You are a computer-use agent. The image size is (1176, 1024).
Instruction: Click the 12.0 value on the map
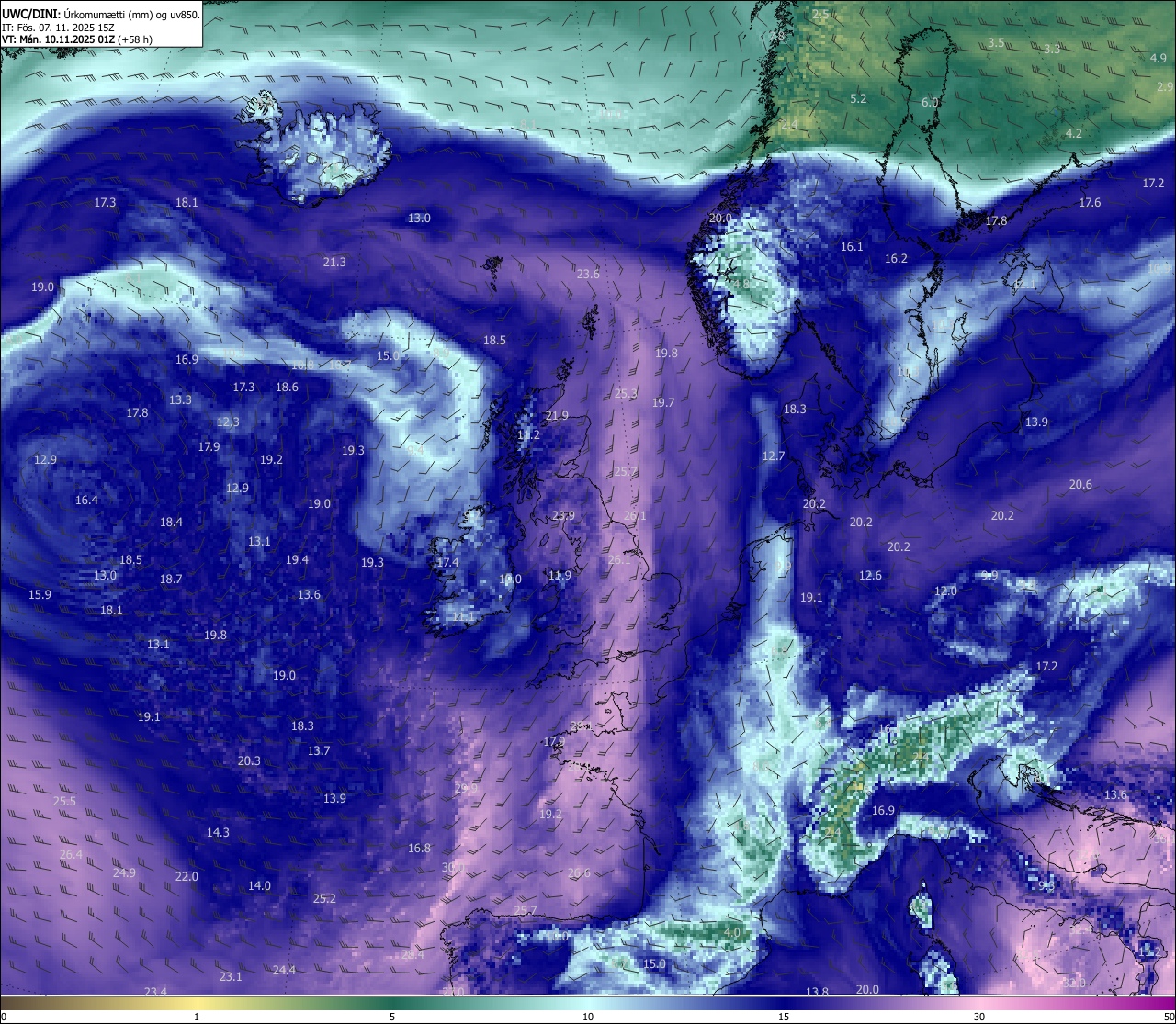945,591
